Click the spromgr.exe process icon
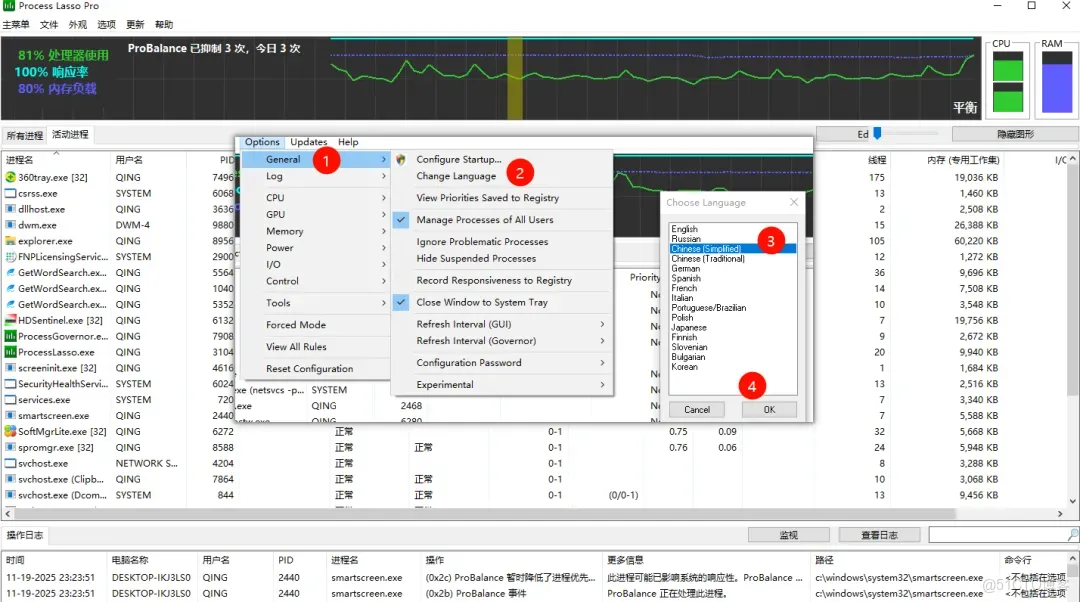 10,447
